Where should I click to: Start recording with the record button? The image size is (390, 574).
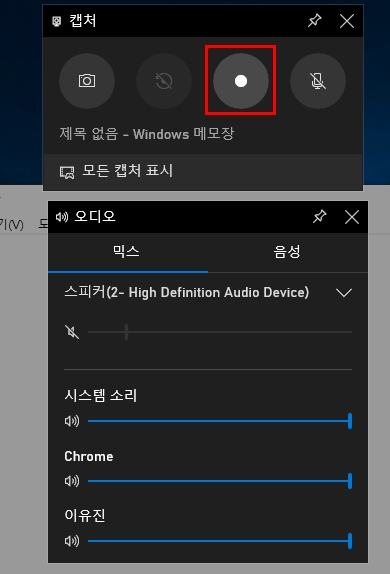(241, 81)
